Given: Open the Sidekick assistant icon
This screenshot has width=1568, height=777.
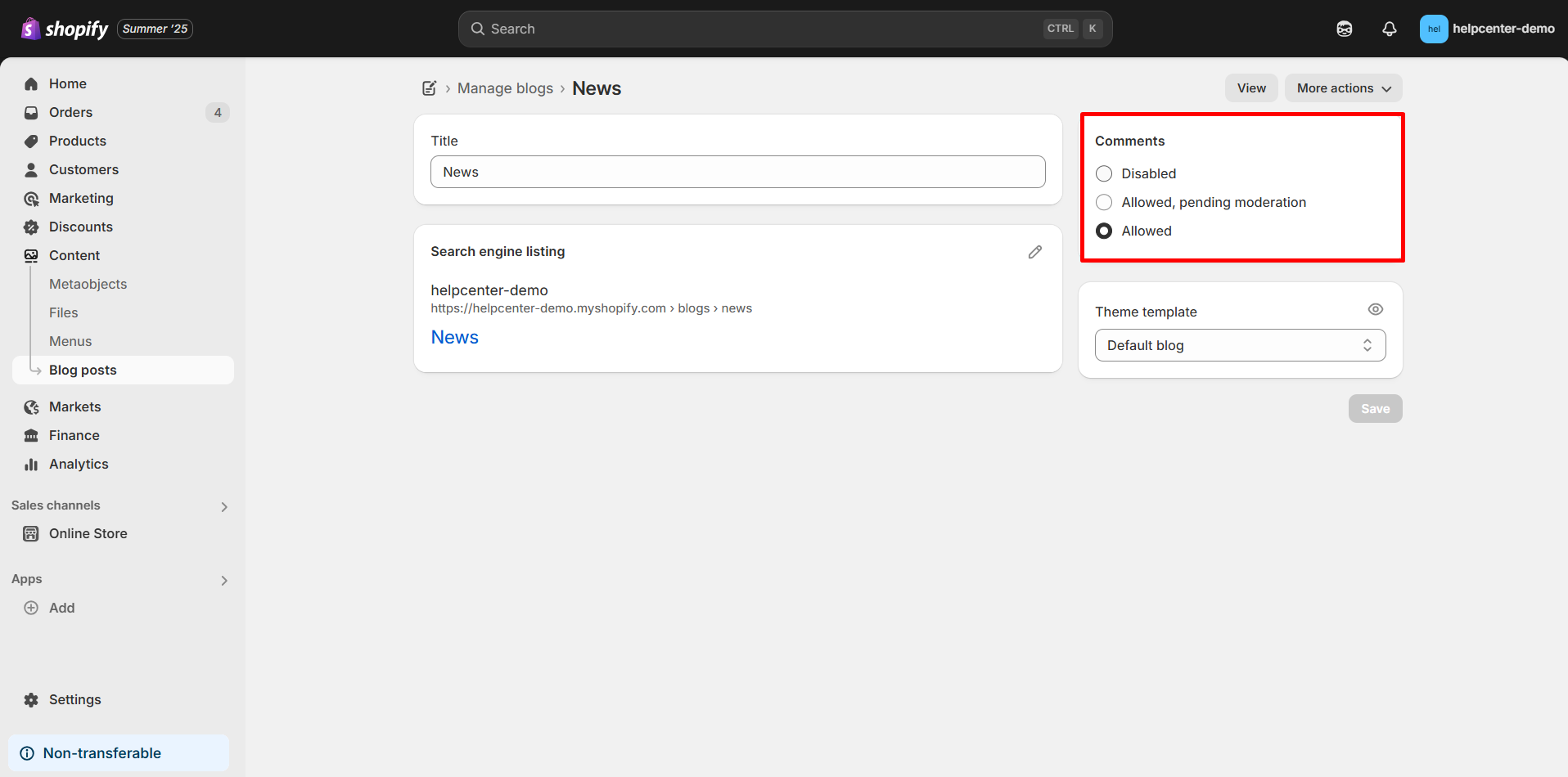Looking at the screenshot, I should 1344,29.
